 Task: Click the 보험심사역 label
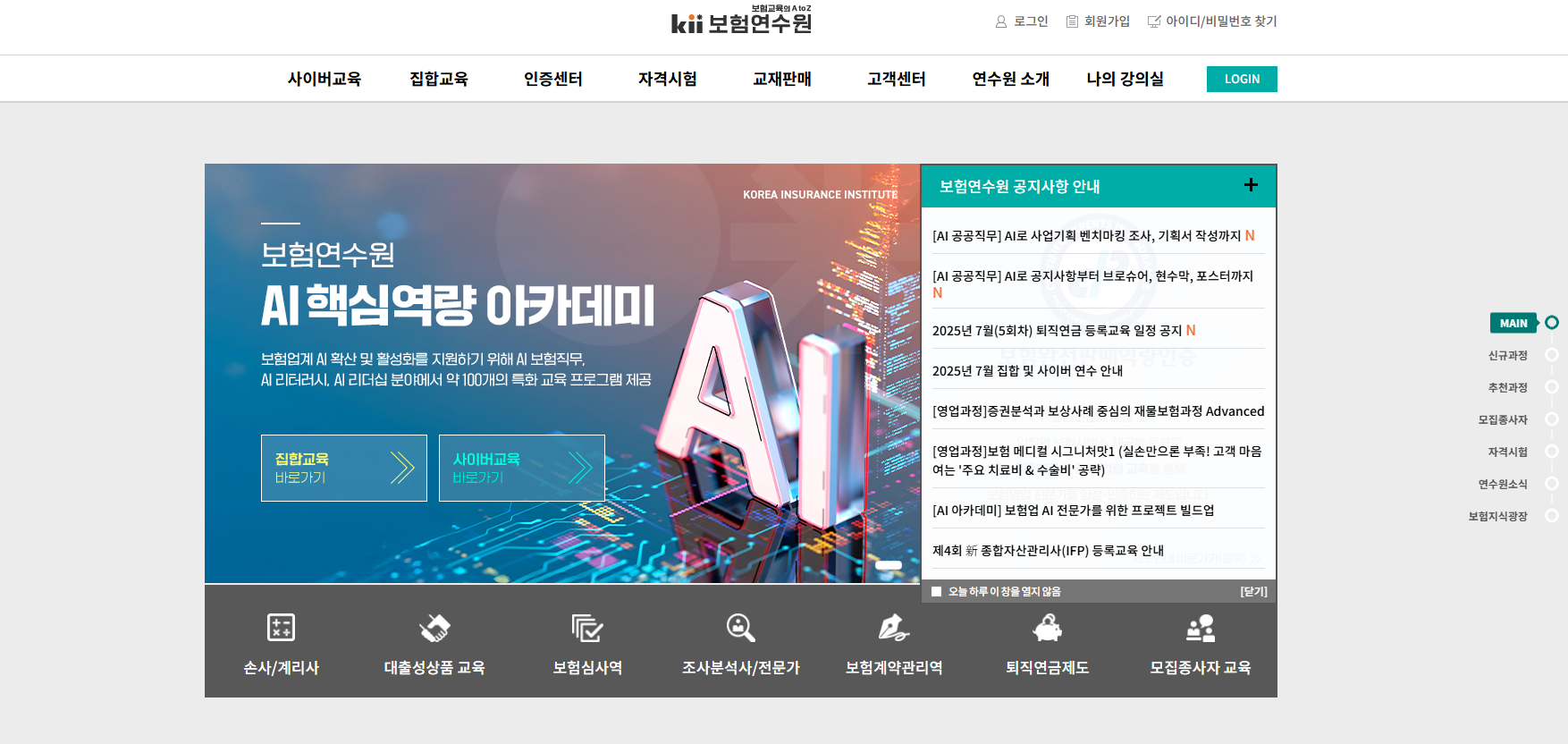click(x=587, y=668)
